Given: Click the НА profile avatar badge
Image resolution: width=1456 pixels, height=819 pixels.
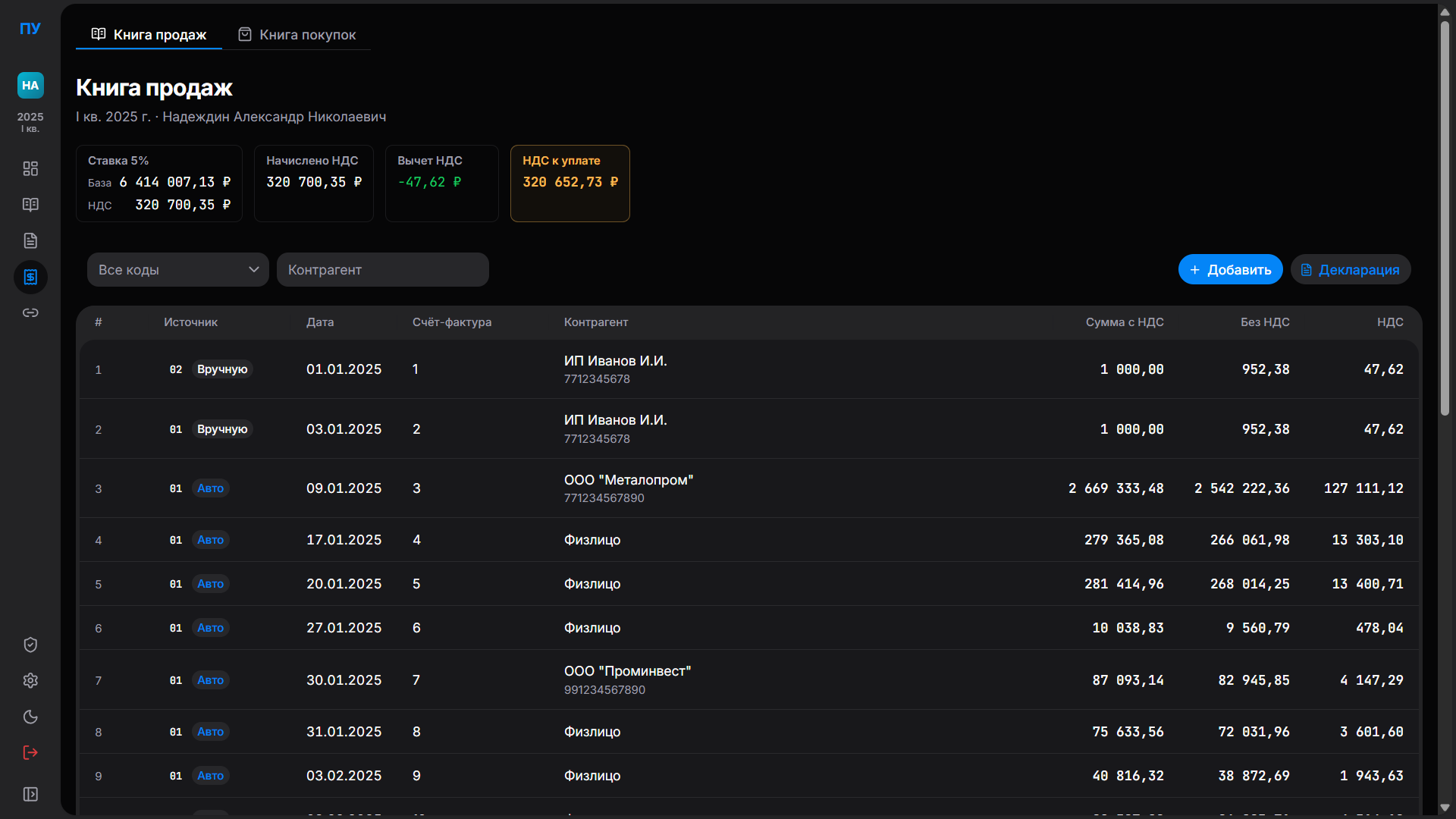Looking at the screenshot, I should click(30, 85).
